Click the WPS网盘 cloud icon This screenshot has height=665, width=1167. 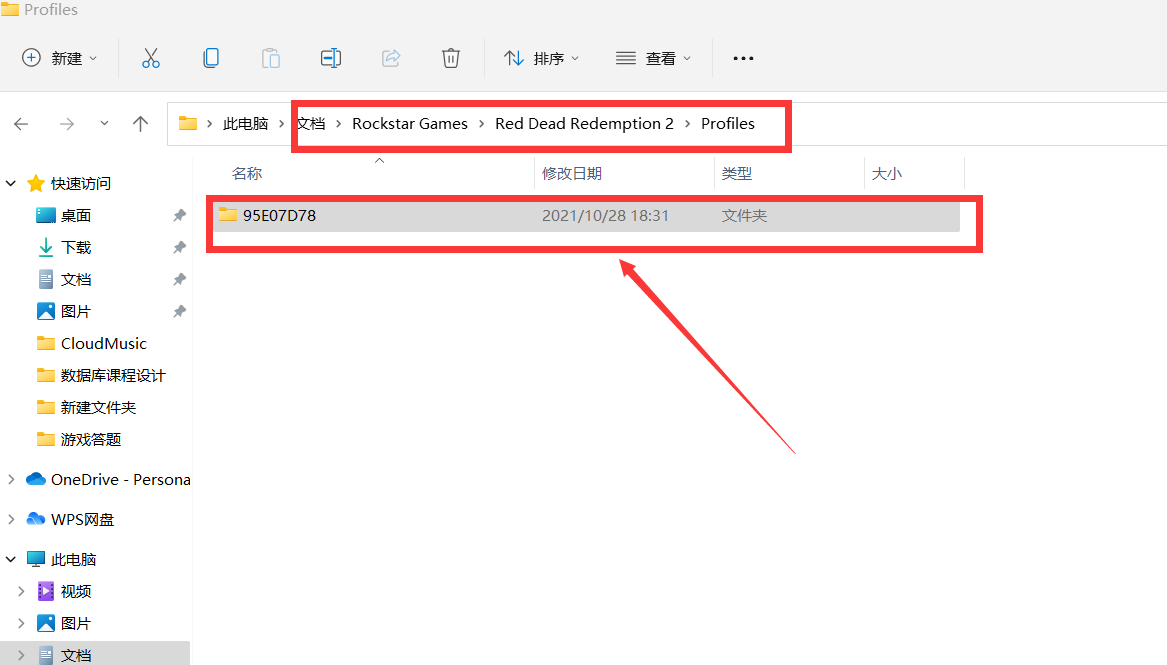[36, 518]
